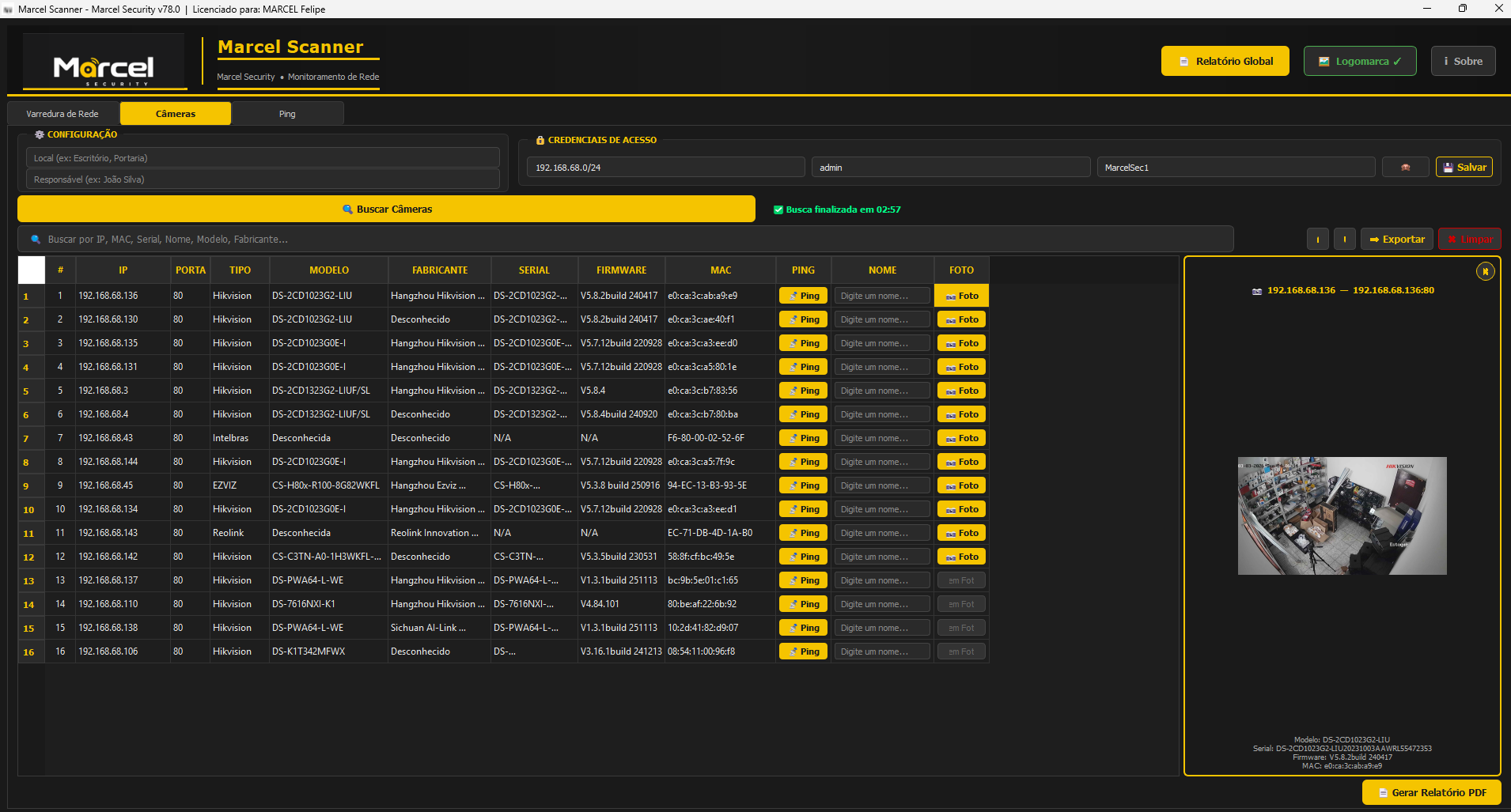Take Foto of Reolink camera 192.168.68.143
1511x812 pixels.
(961, 533)
